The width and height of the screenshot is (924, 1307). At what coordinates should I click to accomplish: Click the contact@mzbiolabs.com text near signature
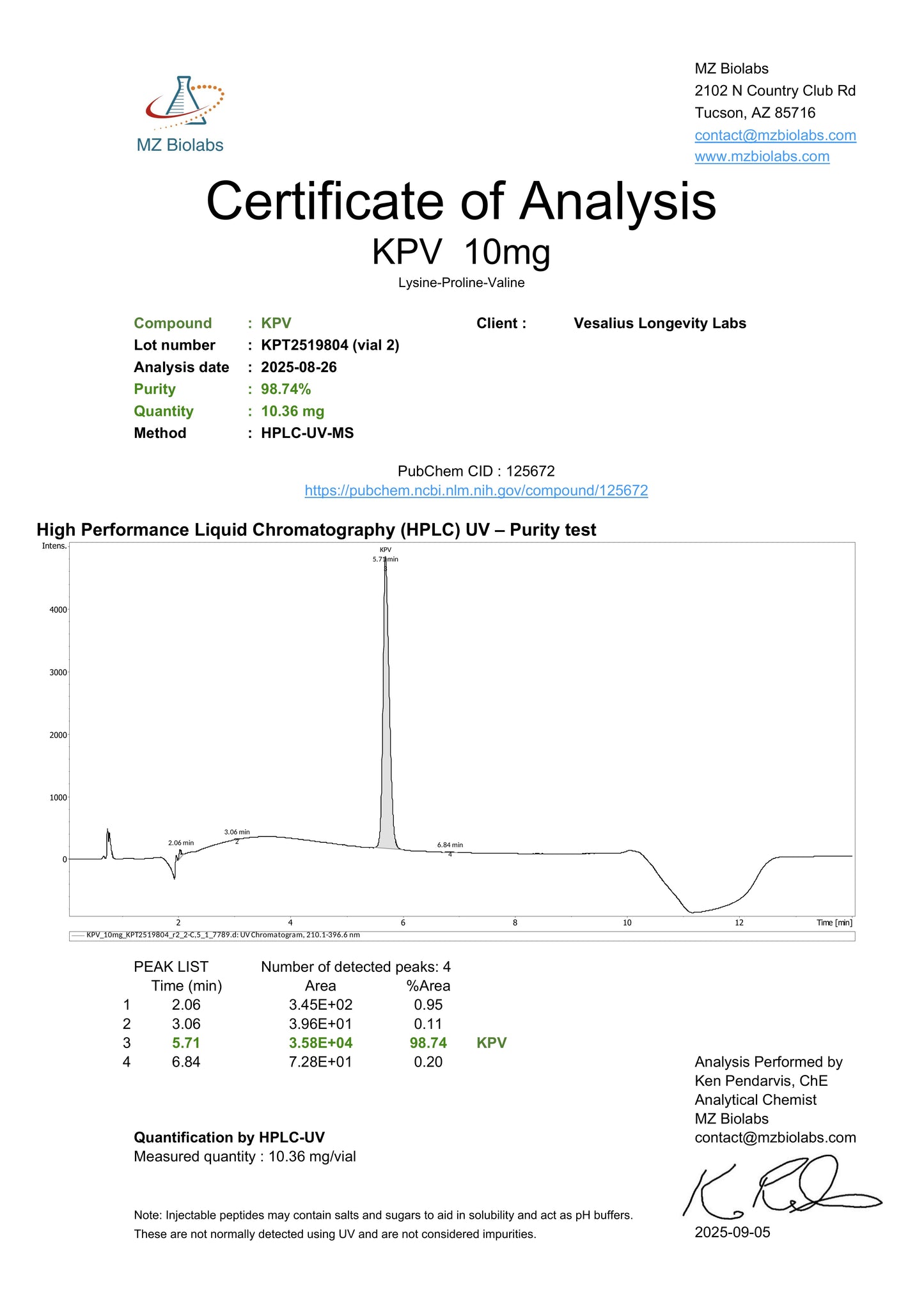[x=775, y=1138]
